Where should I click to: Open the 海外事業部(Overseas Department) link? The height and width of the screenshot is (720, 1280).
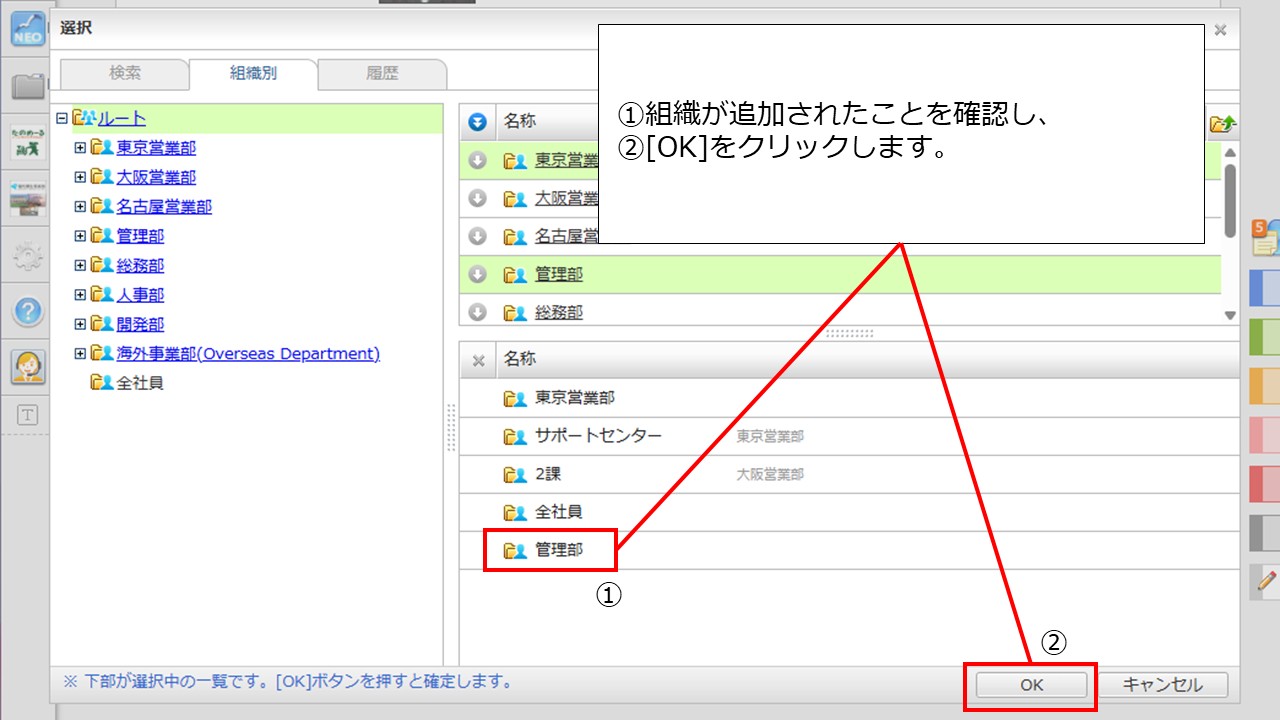[248, 354]
